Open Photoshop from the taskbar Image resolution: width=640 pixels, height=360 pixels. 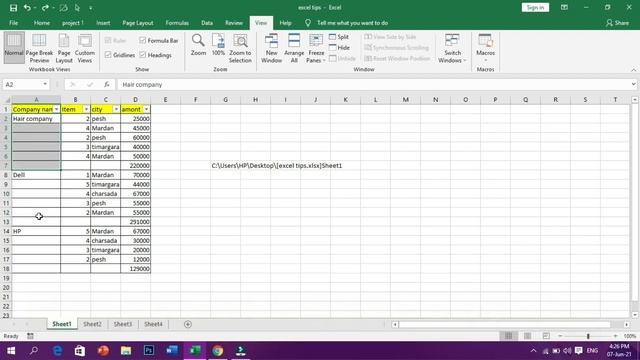click(x=149, y=350)
